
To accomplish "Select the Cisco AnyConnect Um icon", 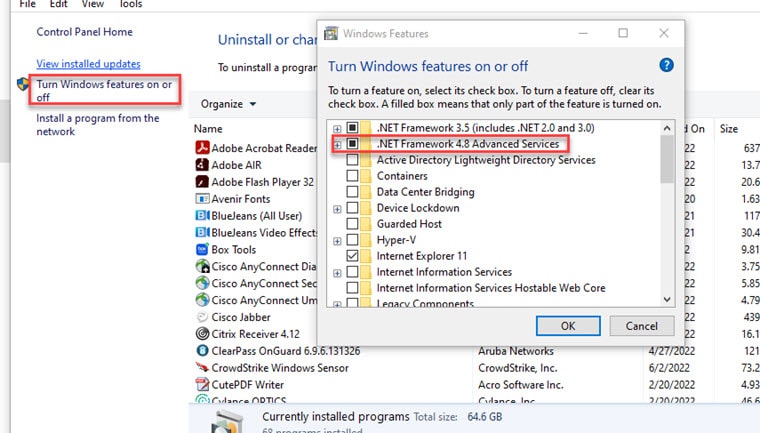I will coord(202,300).
